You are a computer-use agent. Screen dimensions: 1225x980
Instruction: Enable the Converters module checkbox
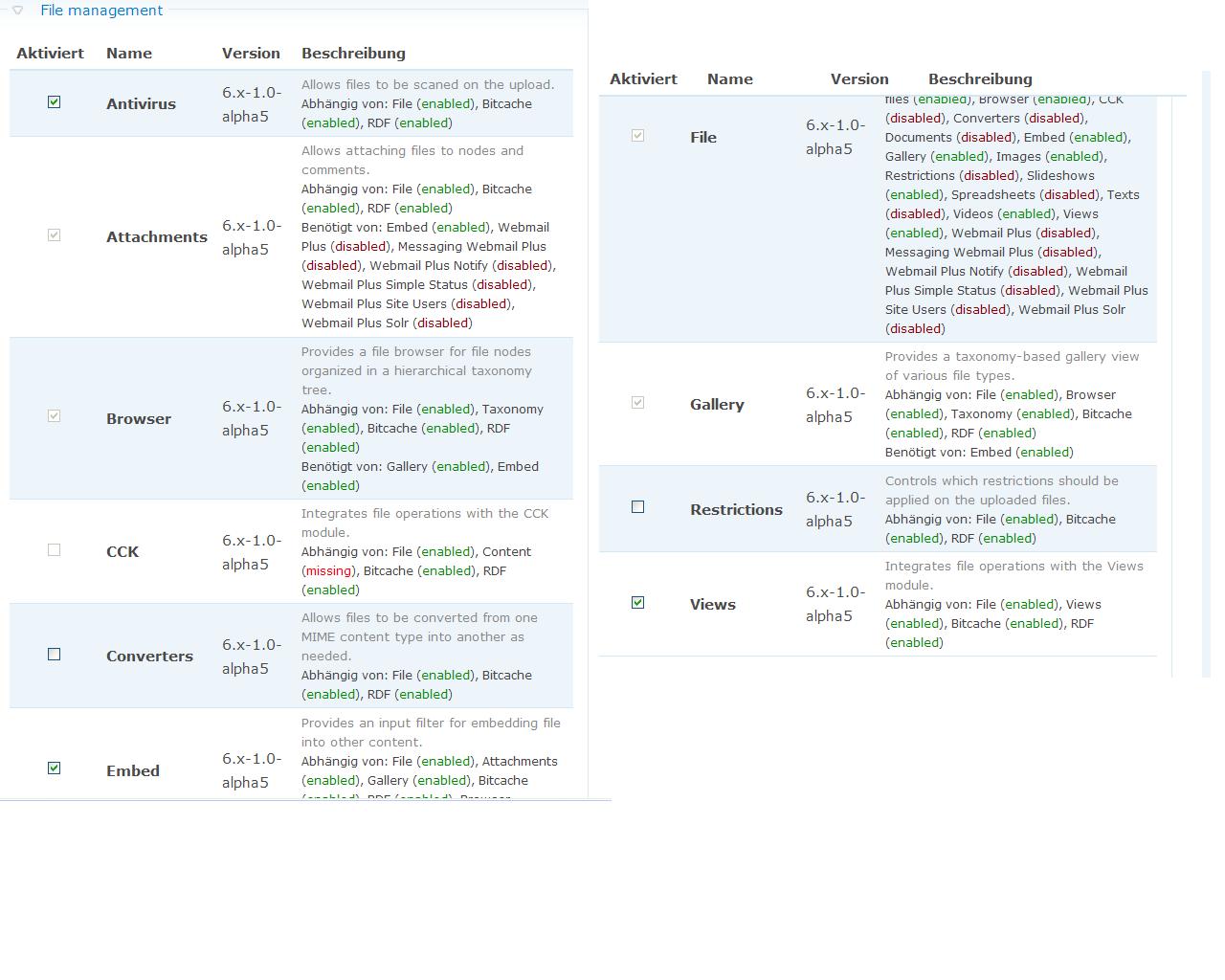55,655
